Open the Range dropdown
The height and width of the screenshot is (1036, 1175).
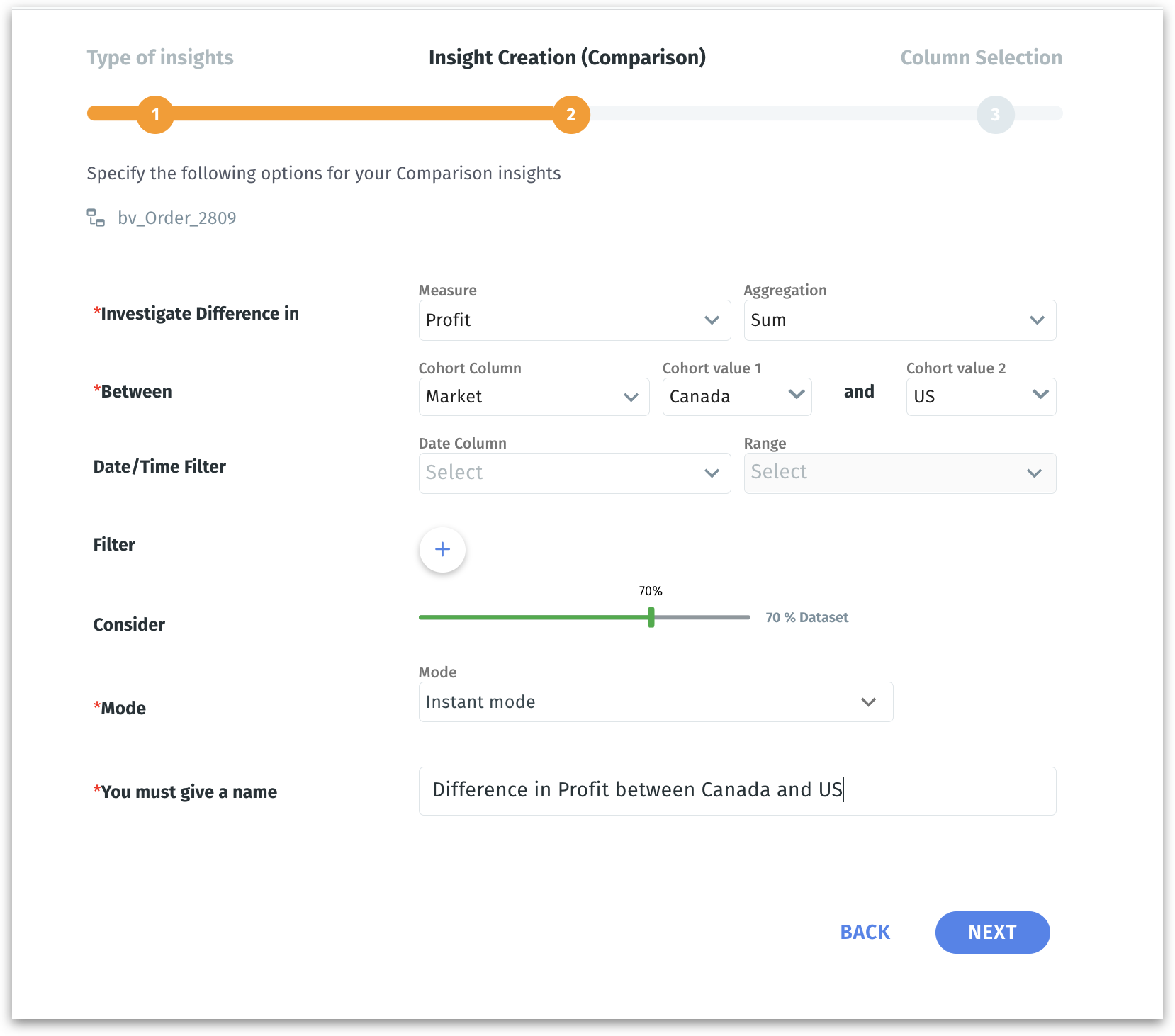click(899, 473)
